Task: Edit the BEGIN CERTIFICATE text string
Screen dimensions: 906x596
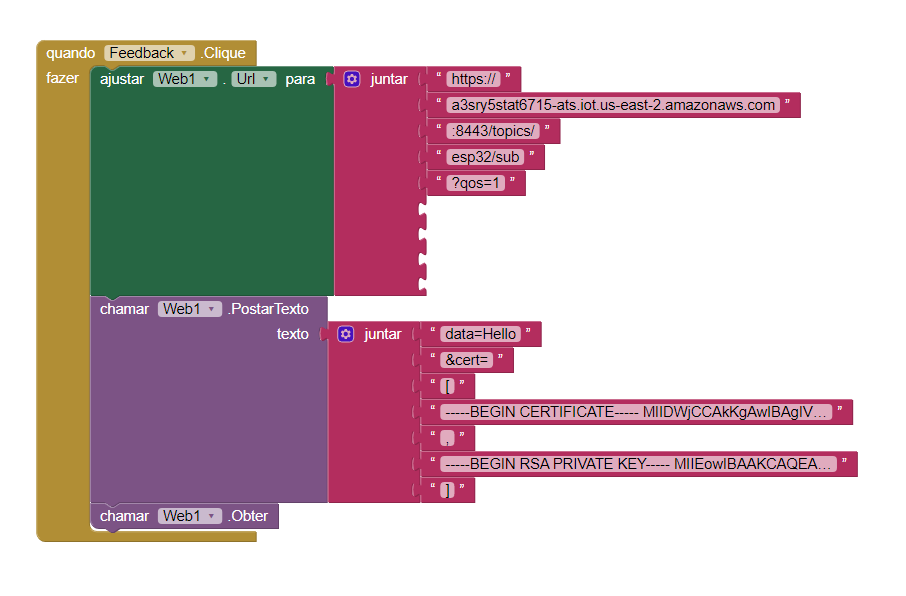Action: [636, 412]
